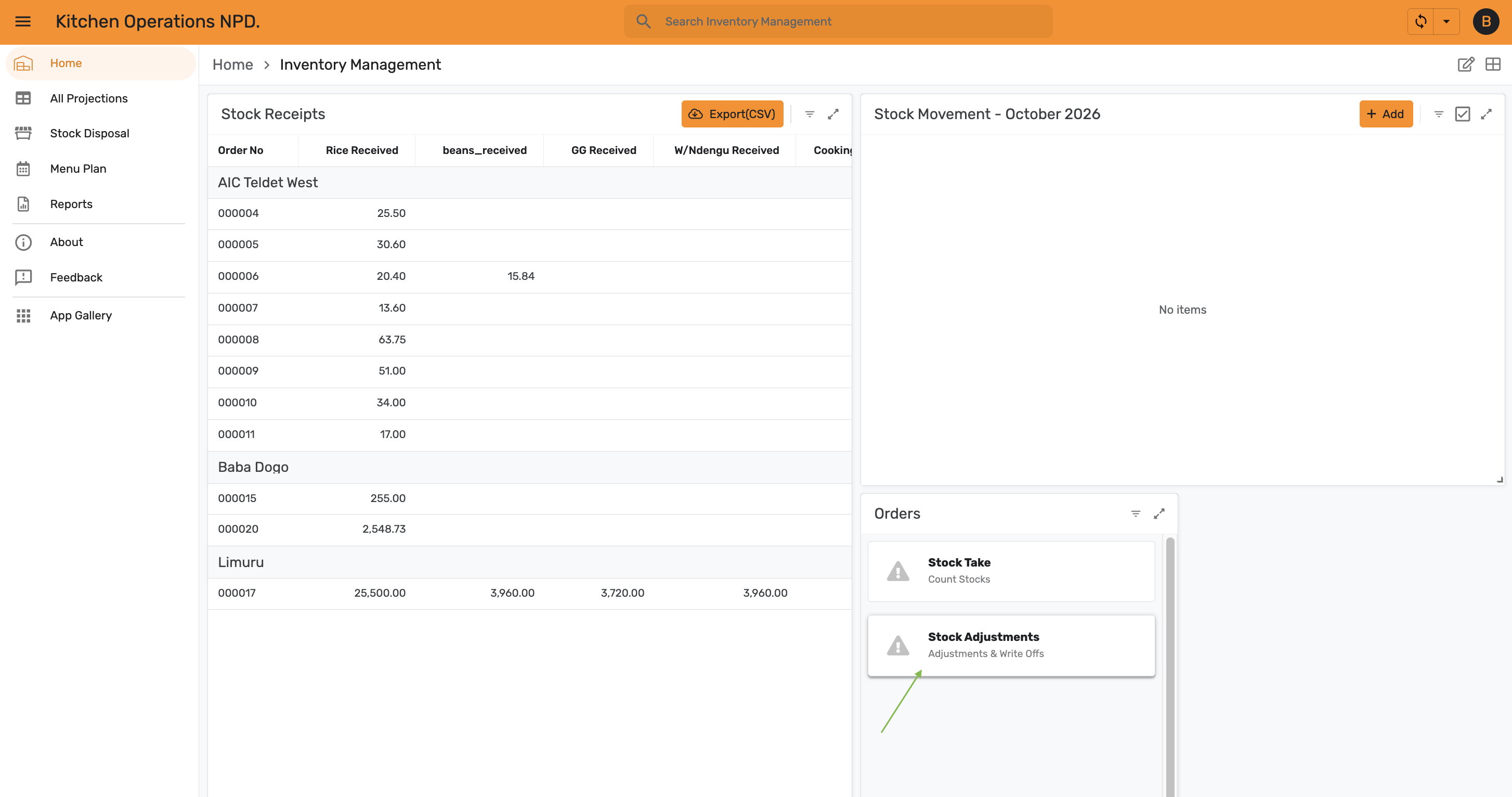Toggle multi-select checkbox in Stock Movement
The image size is (1512, 797).
click(x=1462, y=114)
